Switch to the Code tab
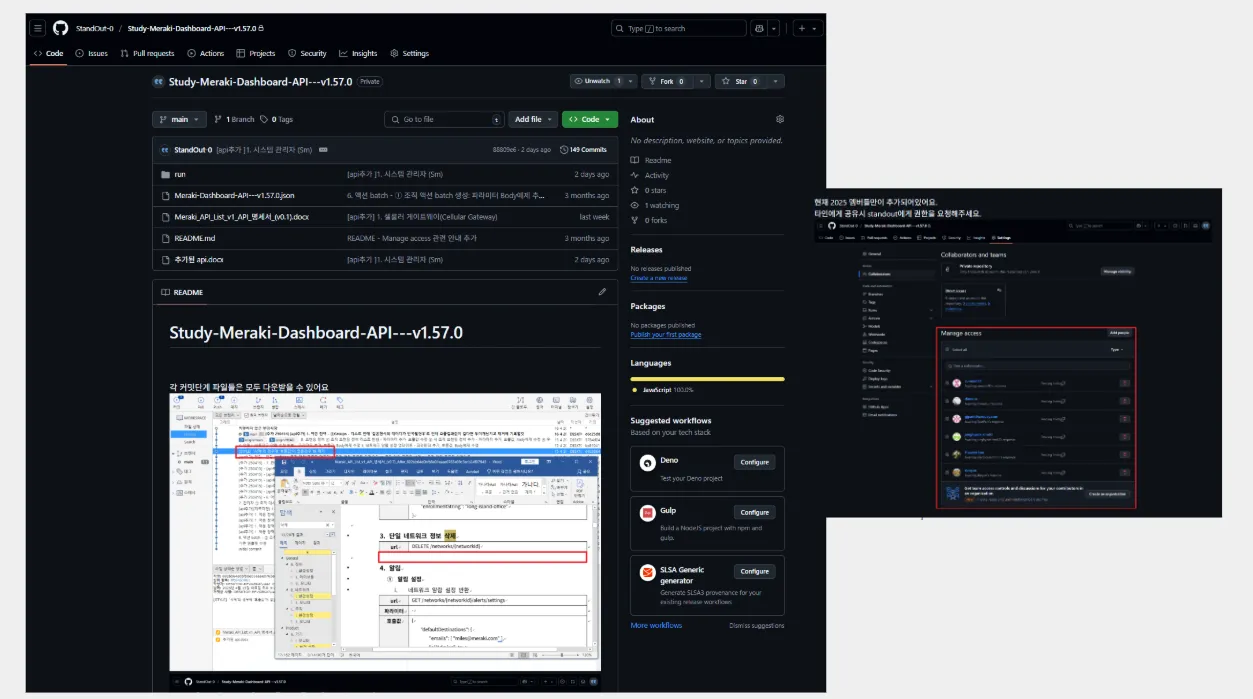Viewport: 1253px width, 699px height. tap(48, 53)
